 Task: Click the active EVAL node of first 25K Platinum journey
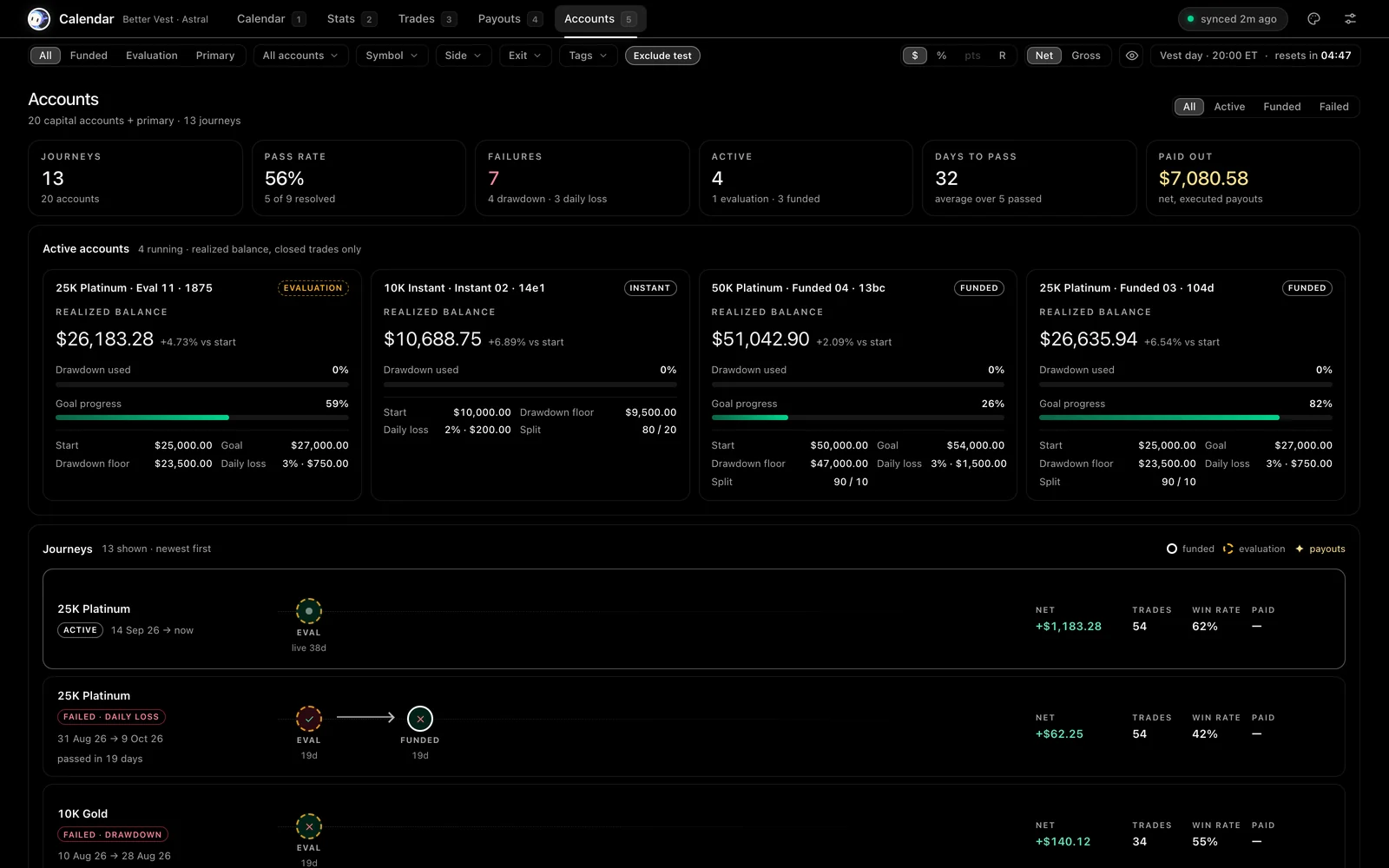pyautogui.click(x=309, y=611)
